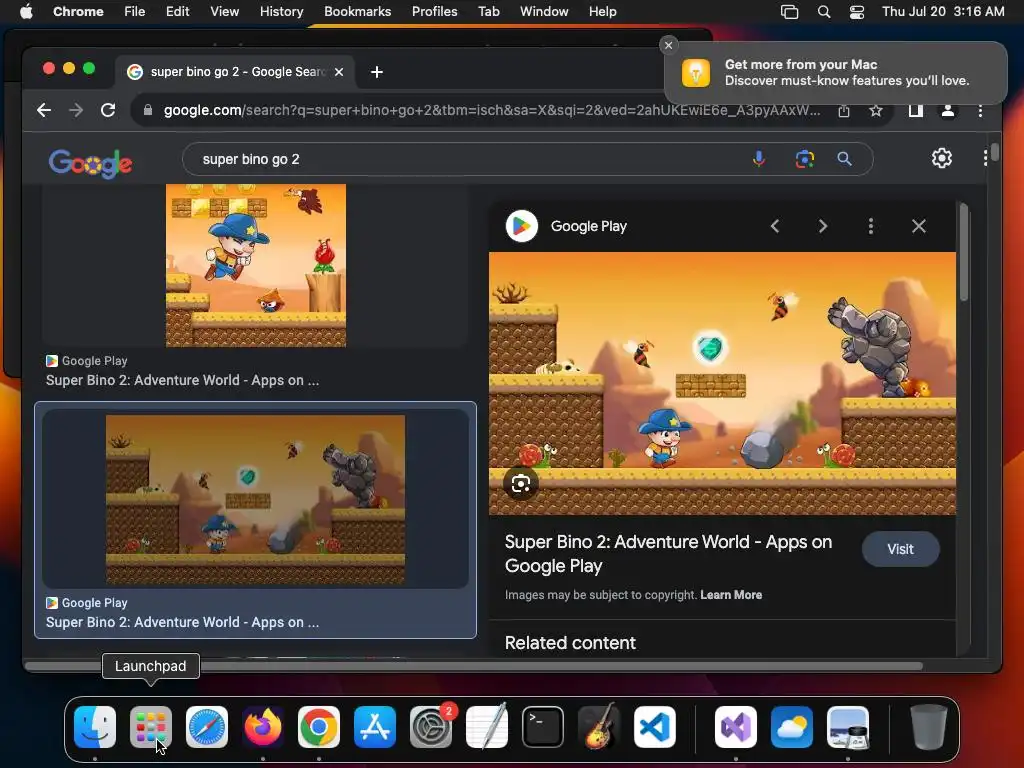
Task: Click the page vertical scrollbar thumb
Action: [x=994, y=152]
